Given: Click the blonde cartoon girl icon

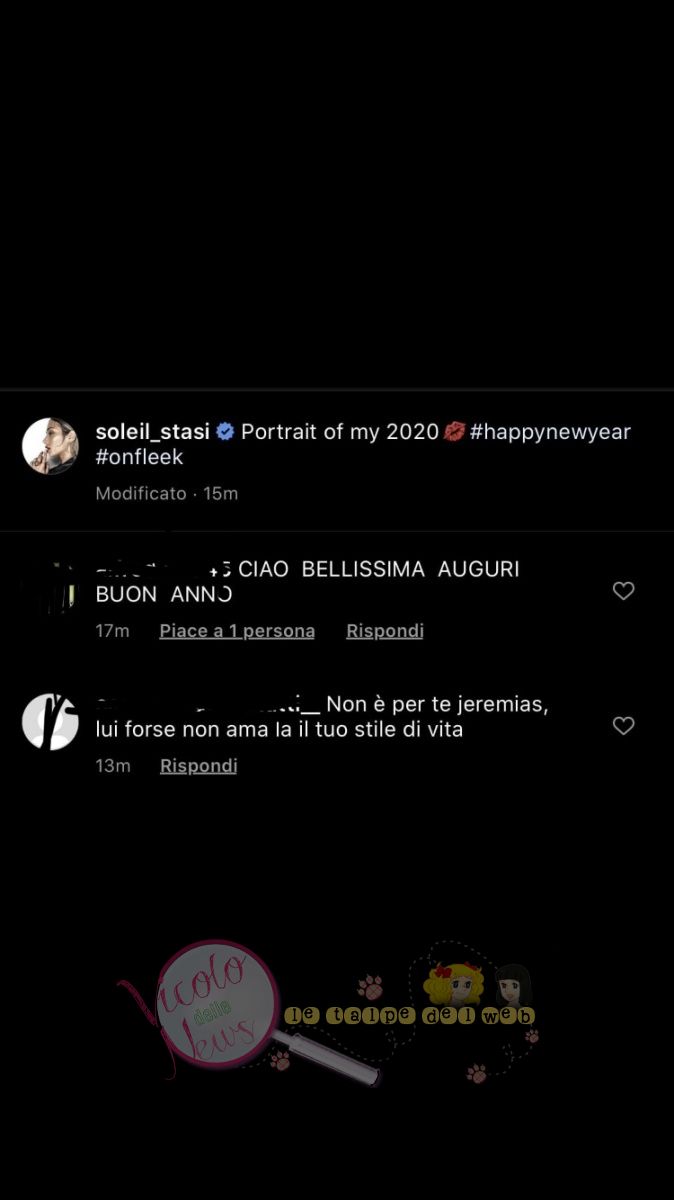Looking at the screenshot, I should pos(454,984).
